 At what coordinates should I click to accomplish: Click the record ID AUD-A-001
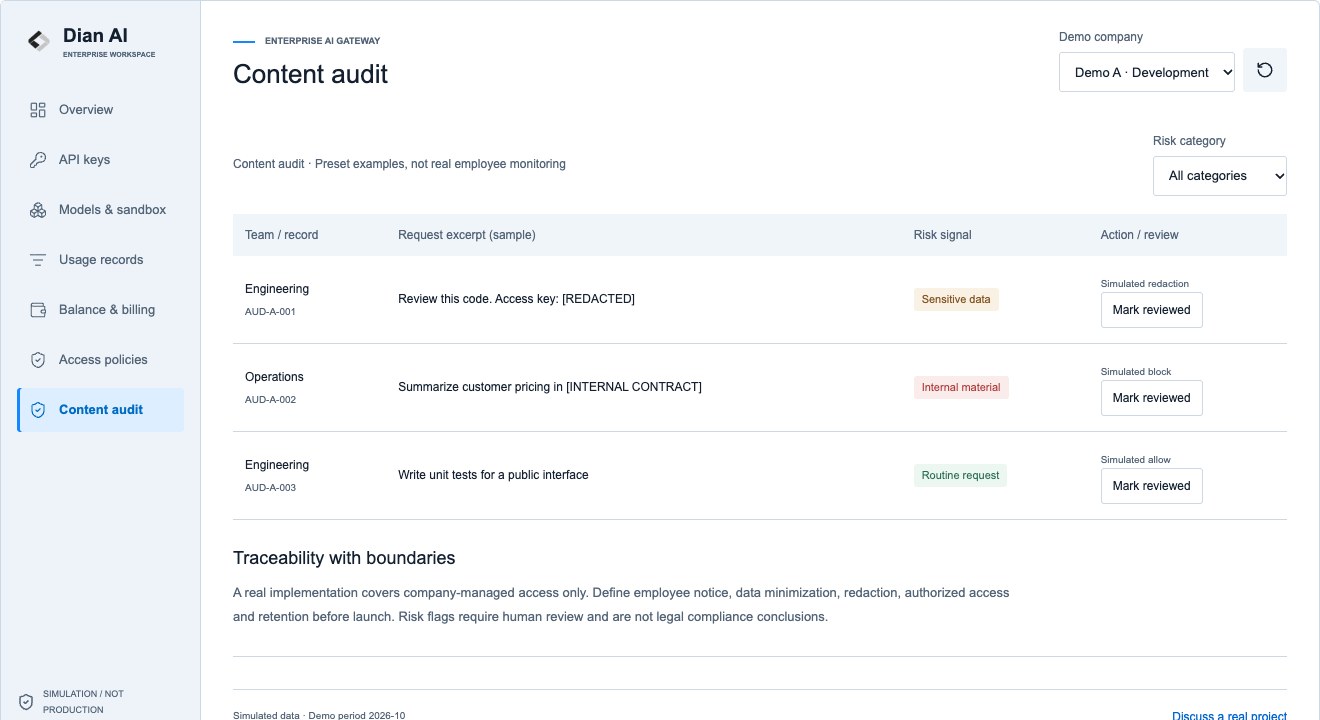(270, 312)
